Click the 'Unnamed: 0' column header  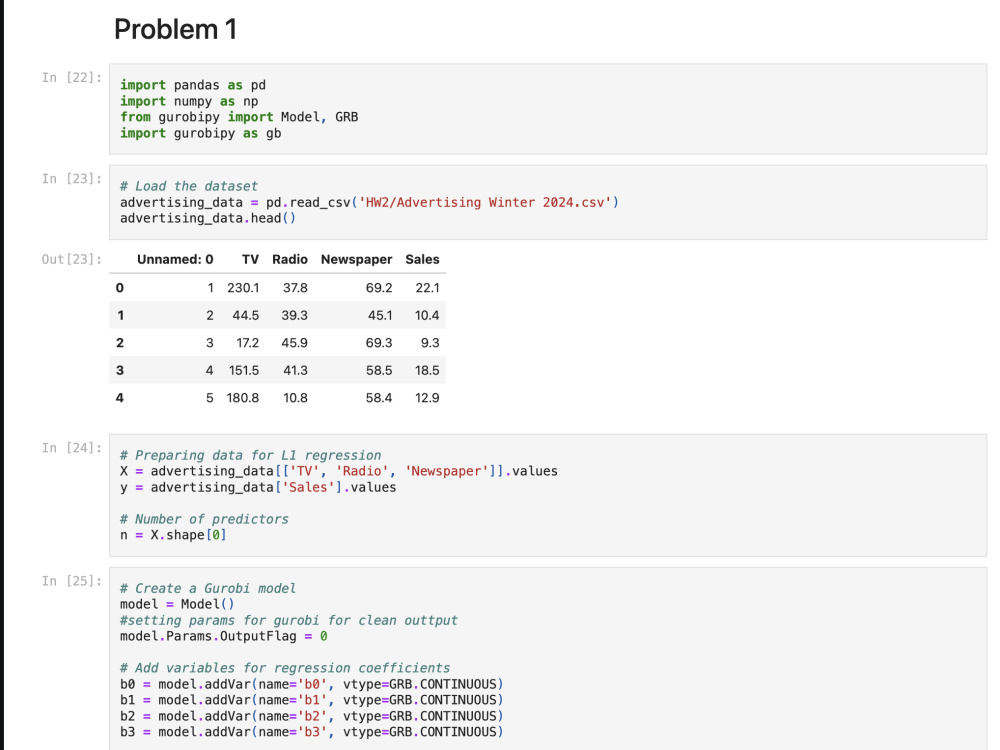pyautogui.click(x=175, y=259)
